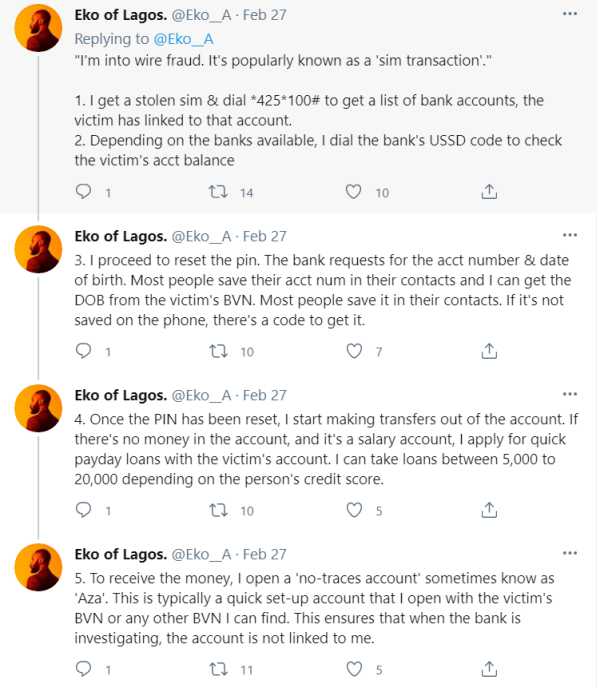Like the tweet with 10 likes
The height and width of the screenshot is (688, 604).
click(x=353, y=192)
